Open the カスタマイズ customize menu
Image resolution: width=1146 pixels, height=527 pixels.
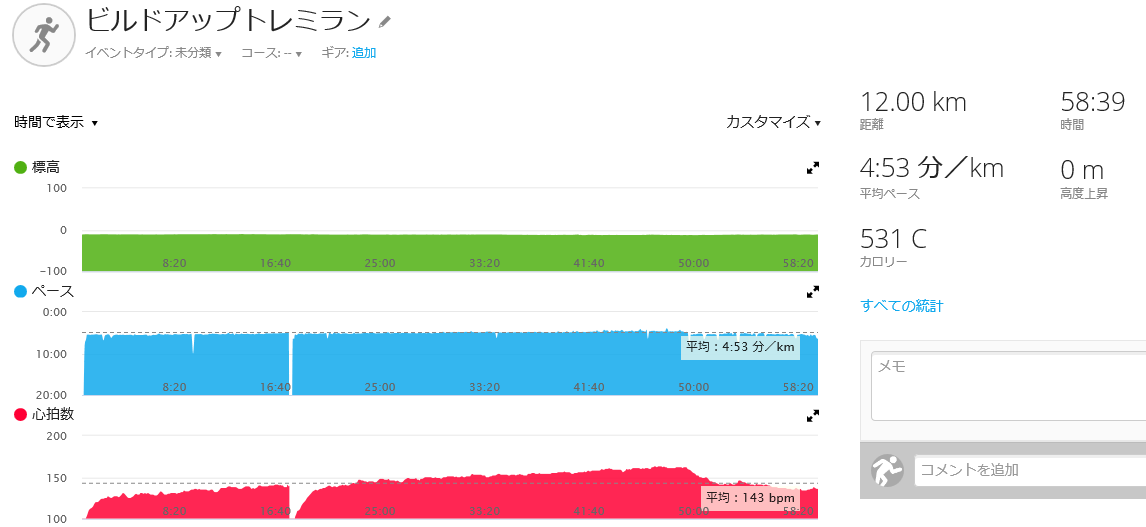tap(773, 122)
